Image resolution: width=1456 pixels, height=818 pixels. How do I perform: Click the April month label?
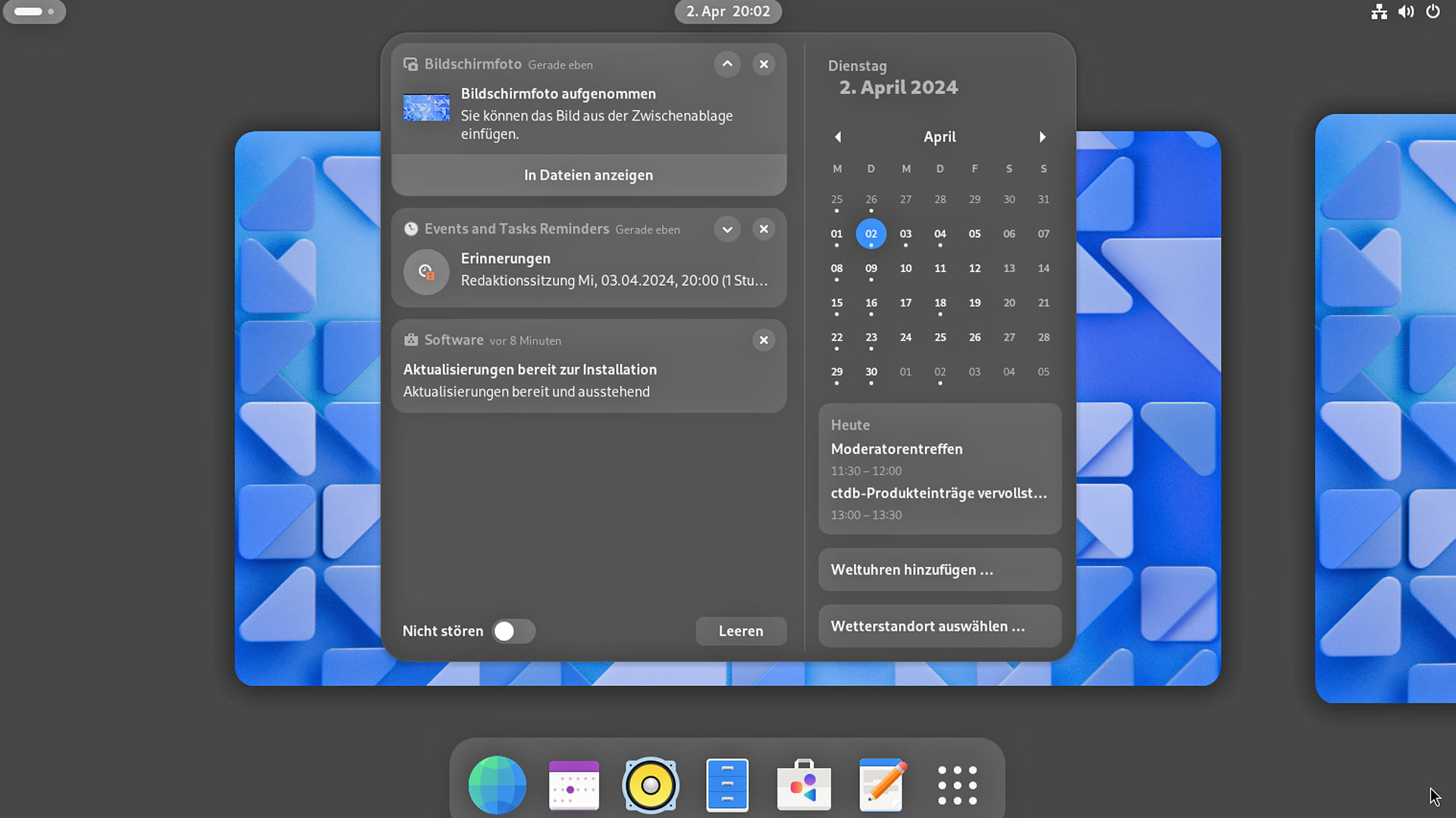click(940, 137)
